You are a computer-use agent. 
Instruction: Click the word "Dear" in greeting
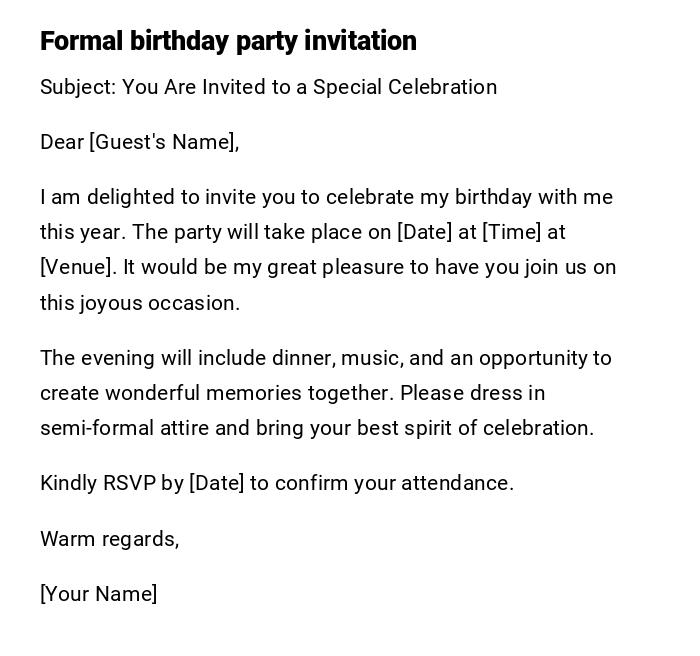(62, 142)
